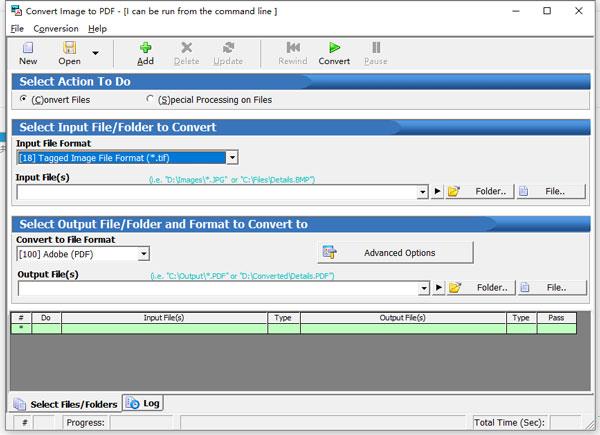Minimize the Convert Image to PDF window
Screen dimensions: 600x435
(516, 11)
